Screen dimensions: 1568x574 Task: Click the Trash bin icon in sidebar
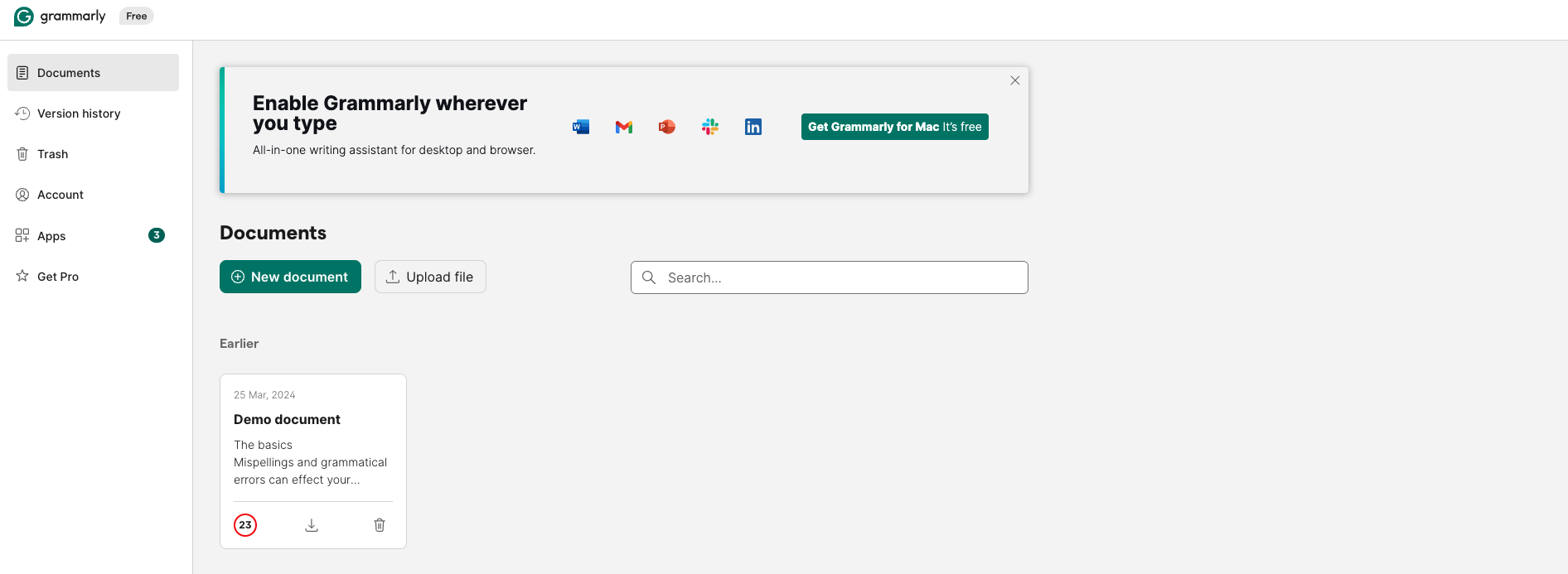click(22, 154)
